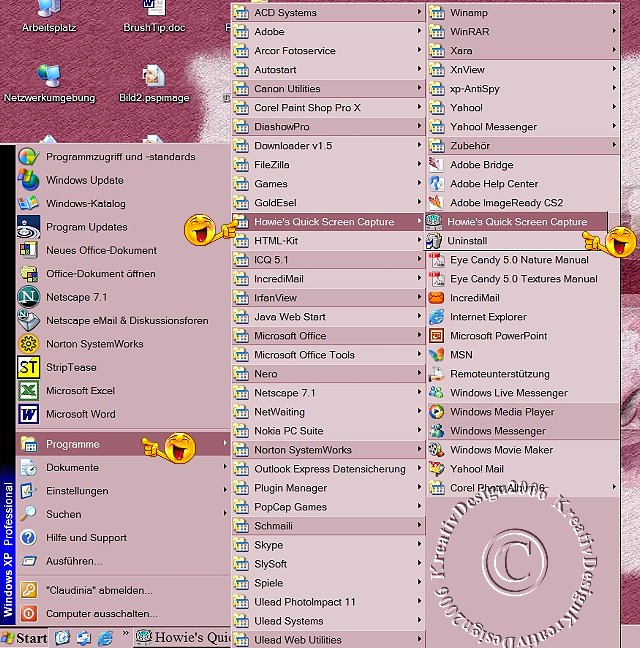This screenshot has height=648, width=640.
Task: Expand the Nero program folder
Action: (x=328, y=374)
